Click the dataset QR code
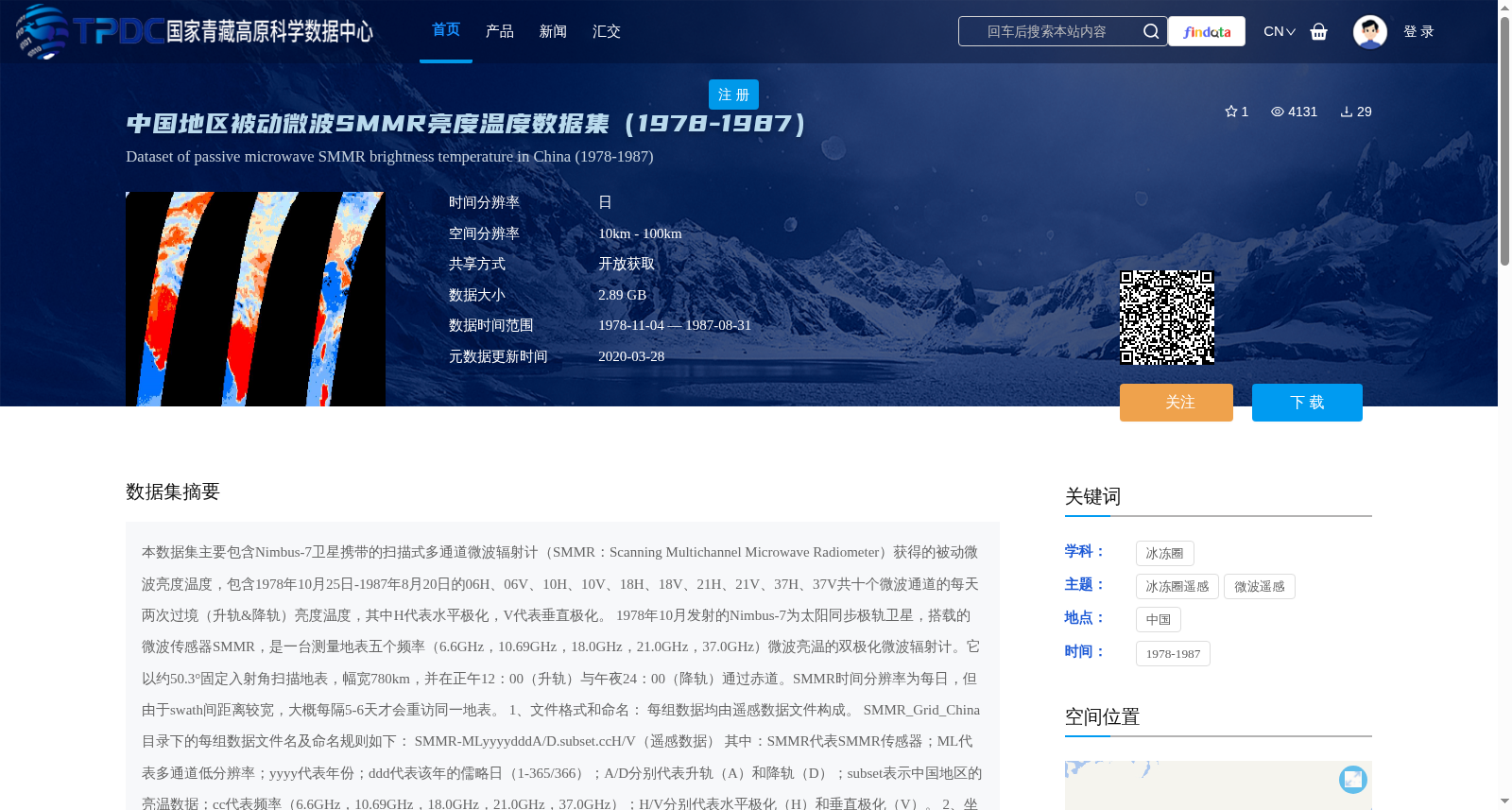 click(1167, 318)
